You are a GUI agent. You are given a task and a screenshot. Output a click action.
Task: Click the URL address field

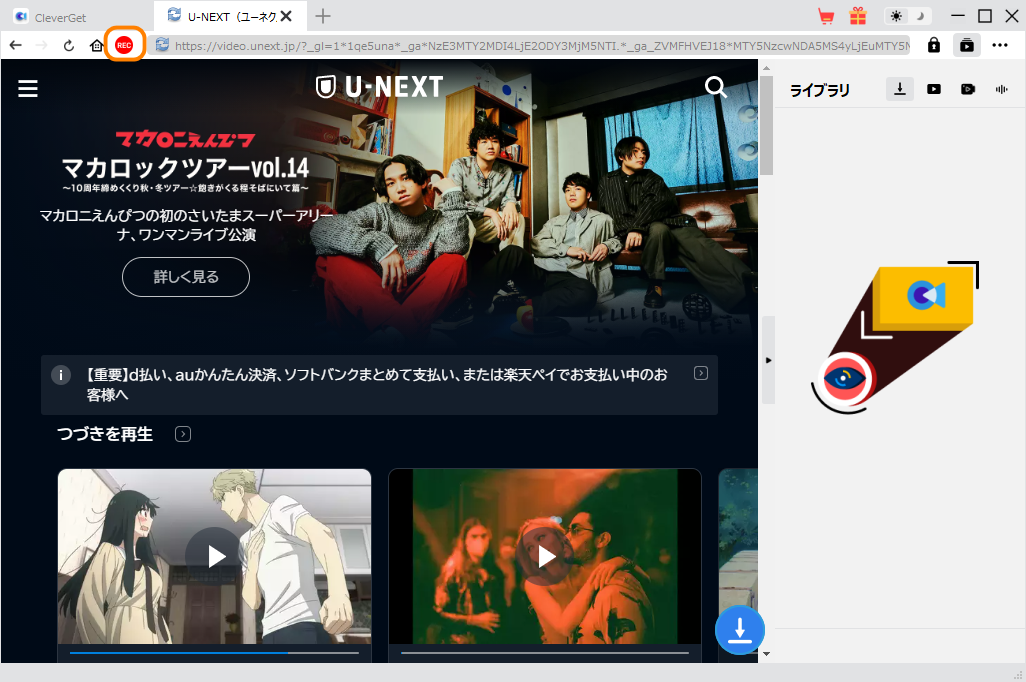click(x=542, y=46)
